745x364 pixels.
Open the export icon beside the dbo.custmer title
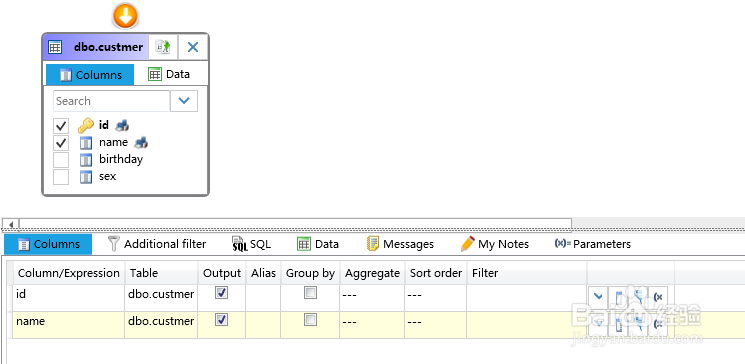click(163, 47)
